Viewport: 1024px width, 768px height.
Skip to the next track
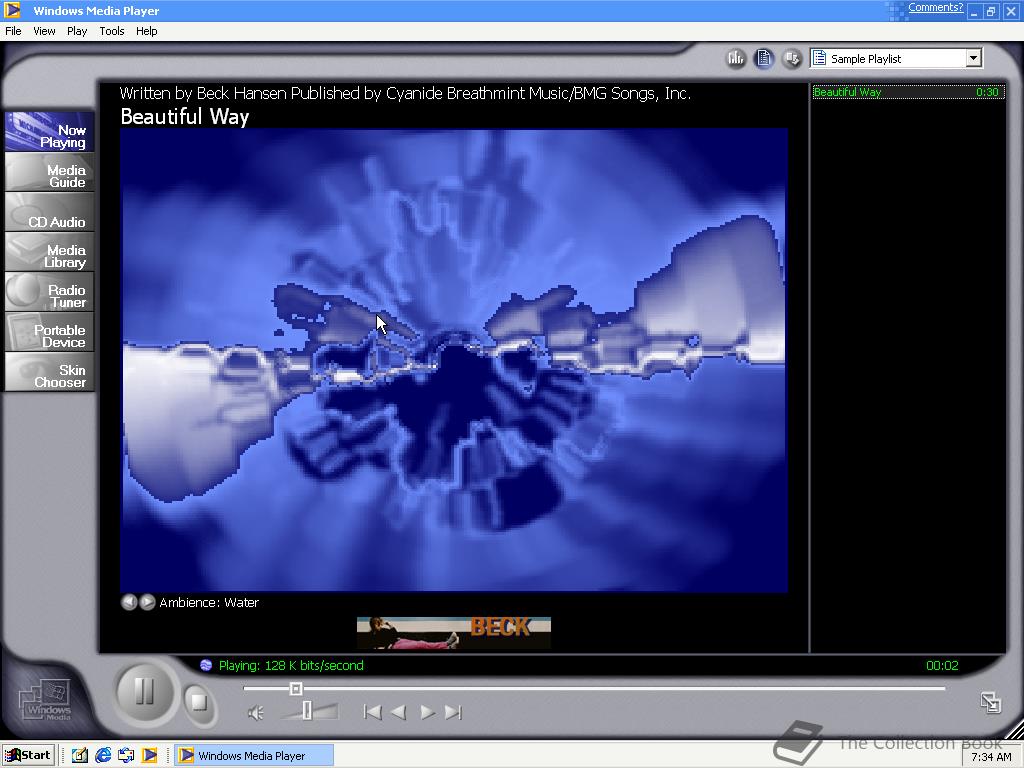(x=453, y=712)
